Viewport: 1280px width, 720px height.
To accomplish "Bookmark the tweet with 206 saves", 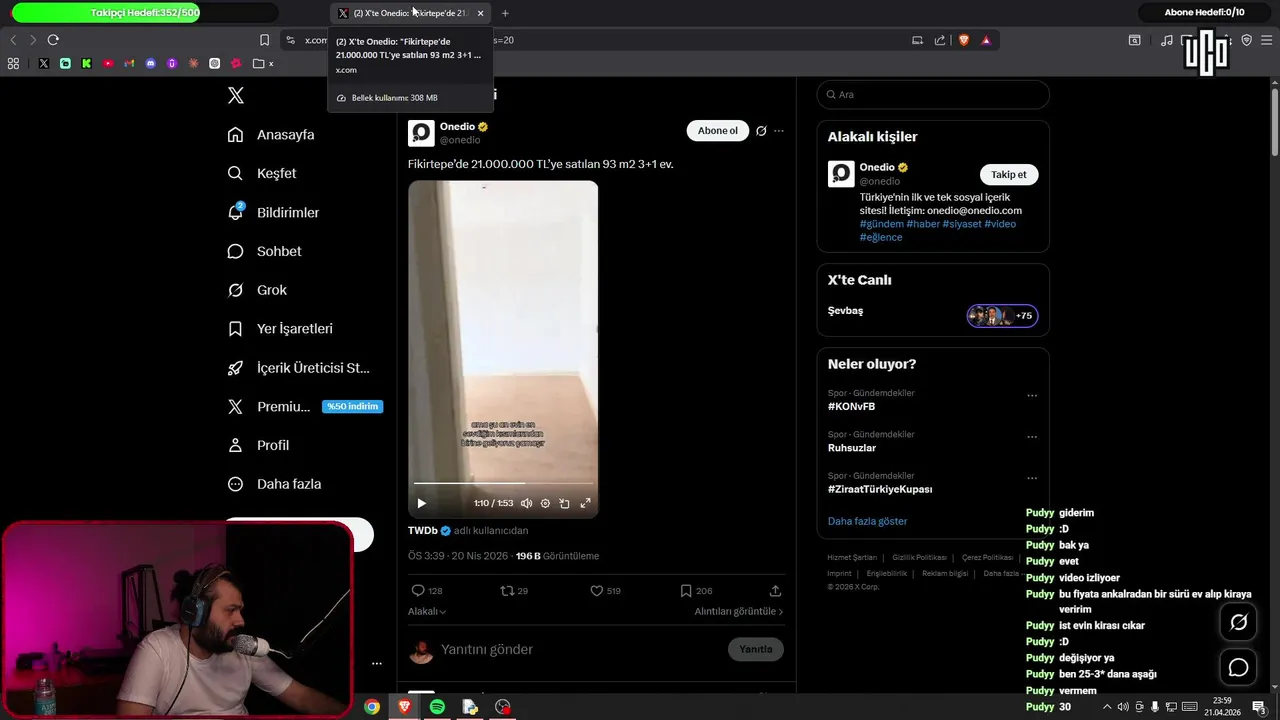I will [696, 591].
